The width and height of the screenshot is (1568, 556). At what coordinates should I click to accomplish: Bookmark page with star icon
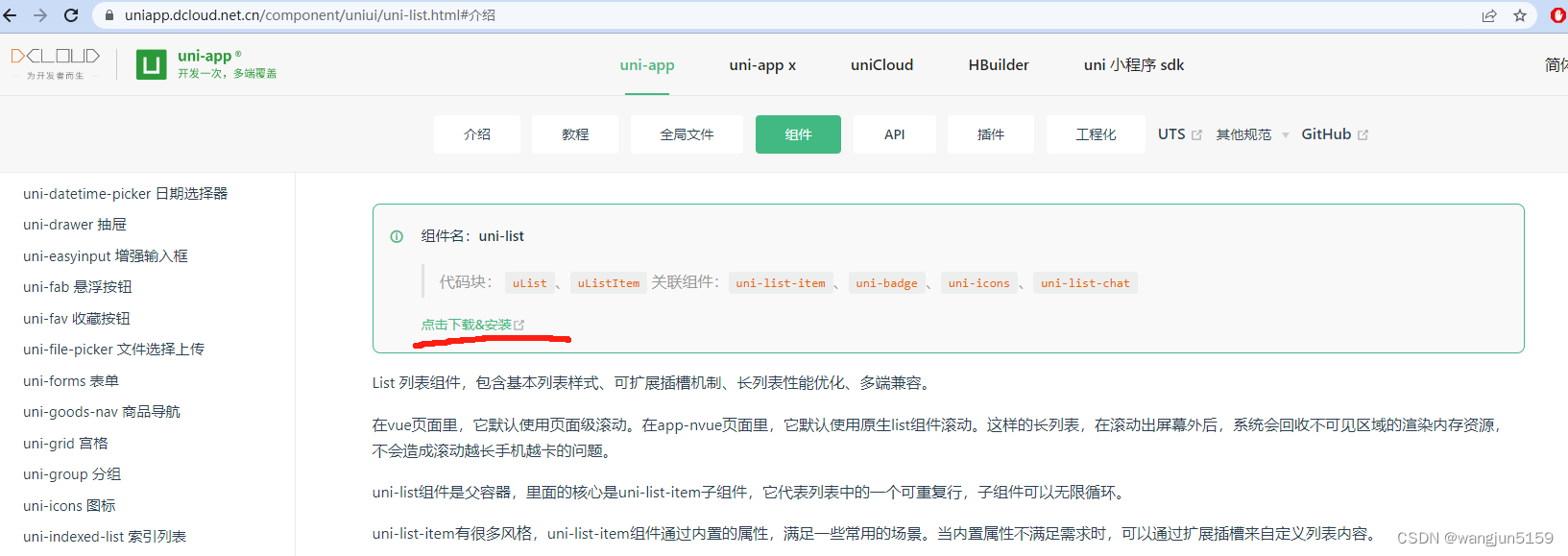1520,15
